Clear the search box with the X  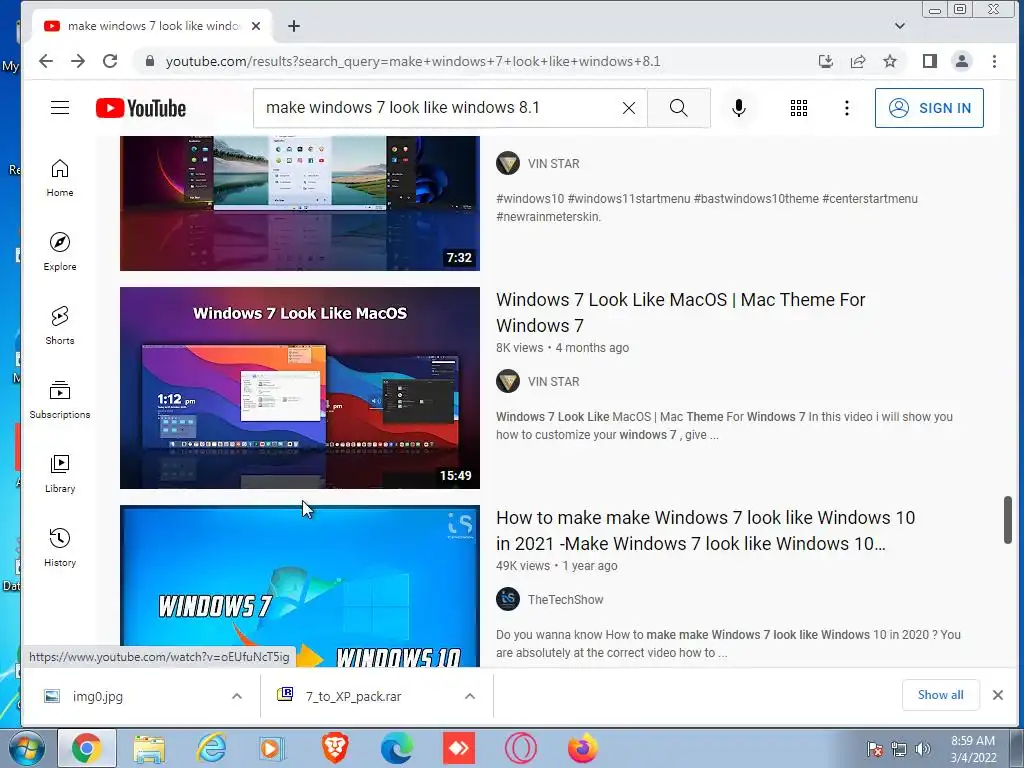(629, 108)
